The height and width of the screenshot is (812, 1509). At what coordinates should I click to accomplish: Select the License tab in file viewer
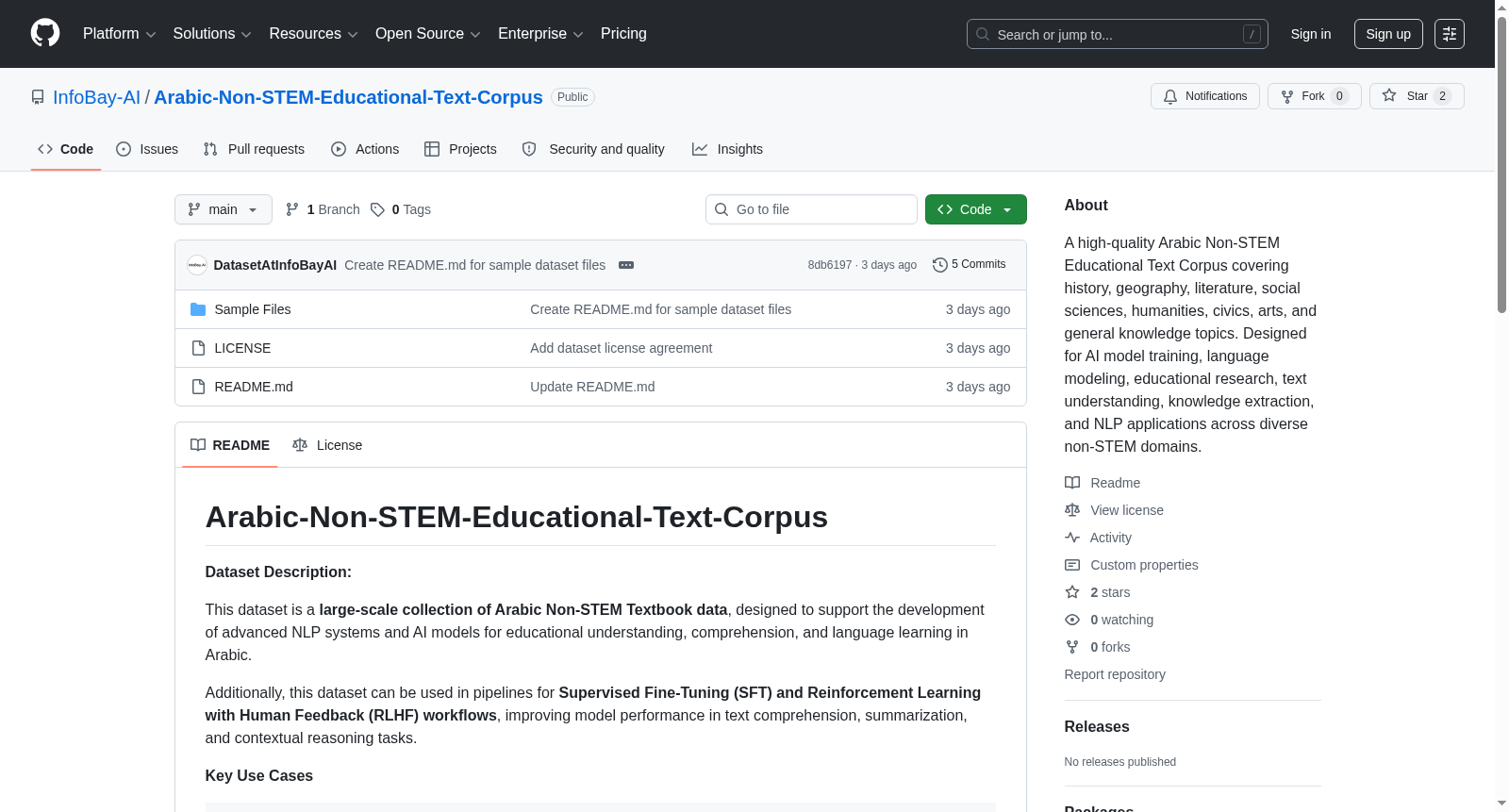(327, 445)
